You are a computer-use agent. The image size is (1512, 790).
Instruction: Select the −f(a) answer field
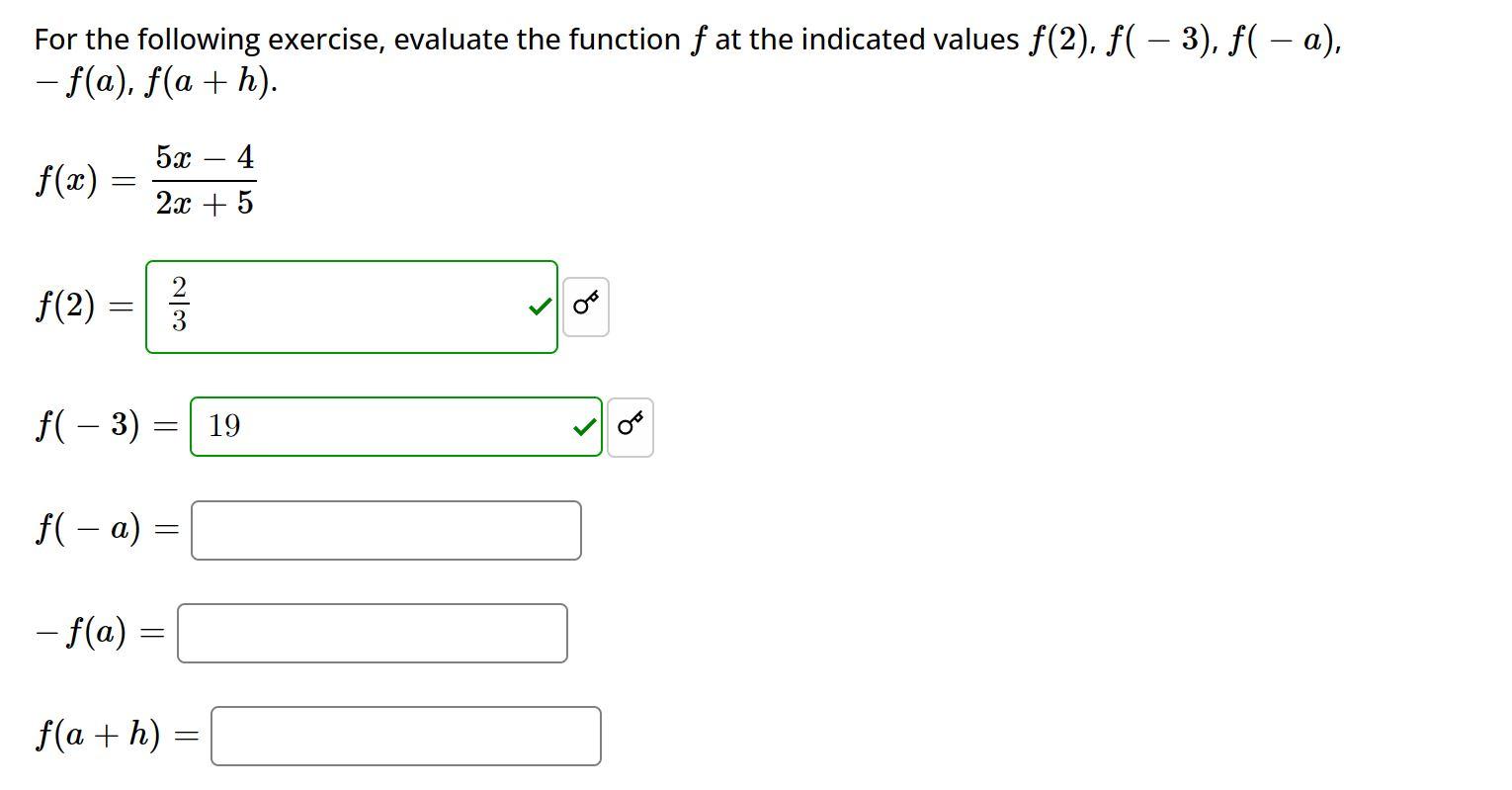(x=373, y=633)
